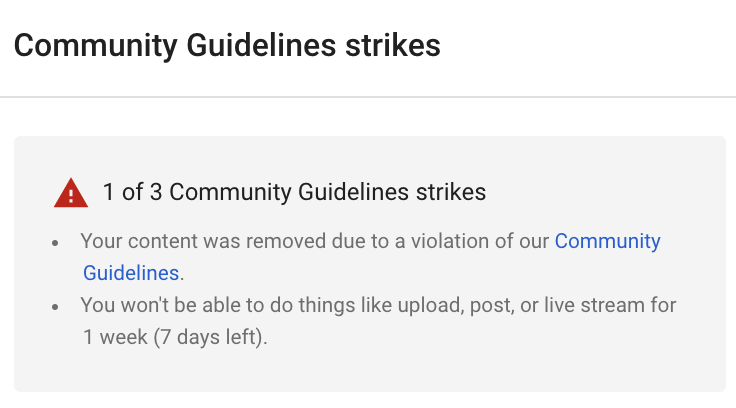The height and width of the screenshot is (408, 736).
Task: Select the "Community Guidelines strikes" page heading
Action: (x=227, y=46)
